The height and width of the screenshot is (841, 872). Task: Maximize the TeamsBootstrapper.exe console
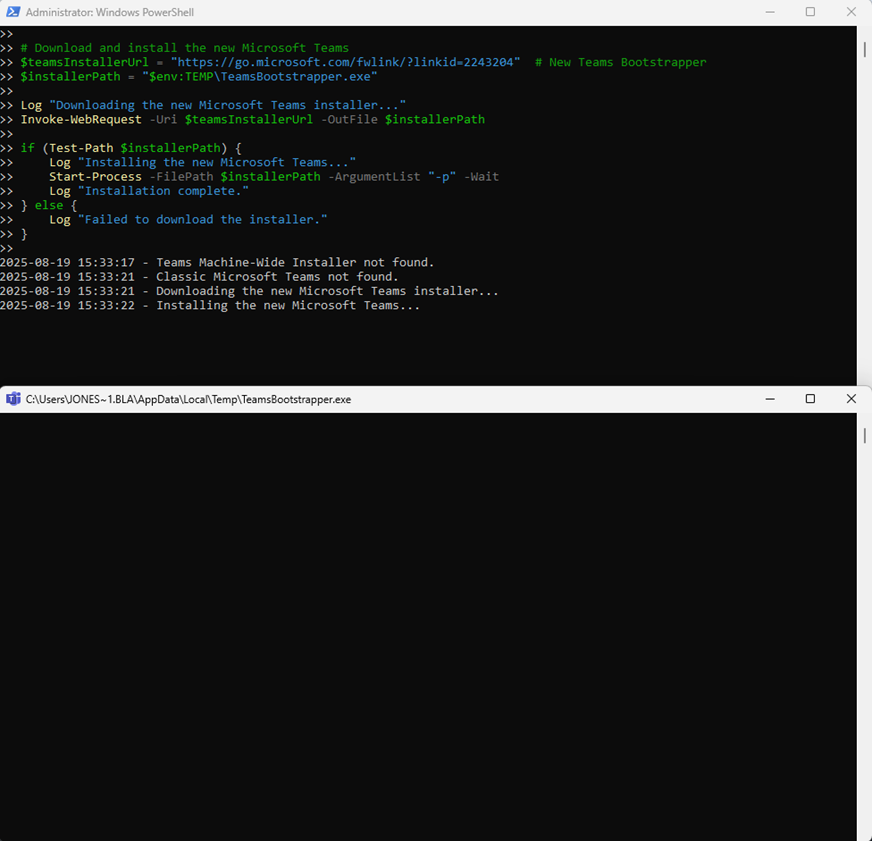pos(810,398)
